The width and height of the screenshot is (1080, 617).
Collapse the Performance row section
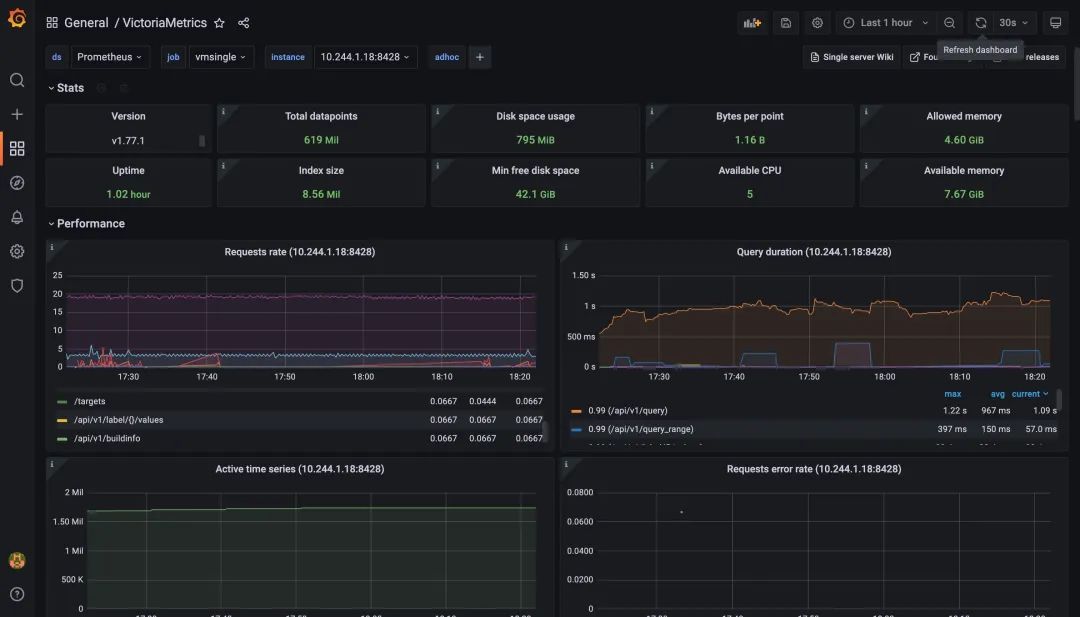90,224
